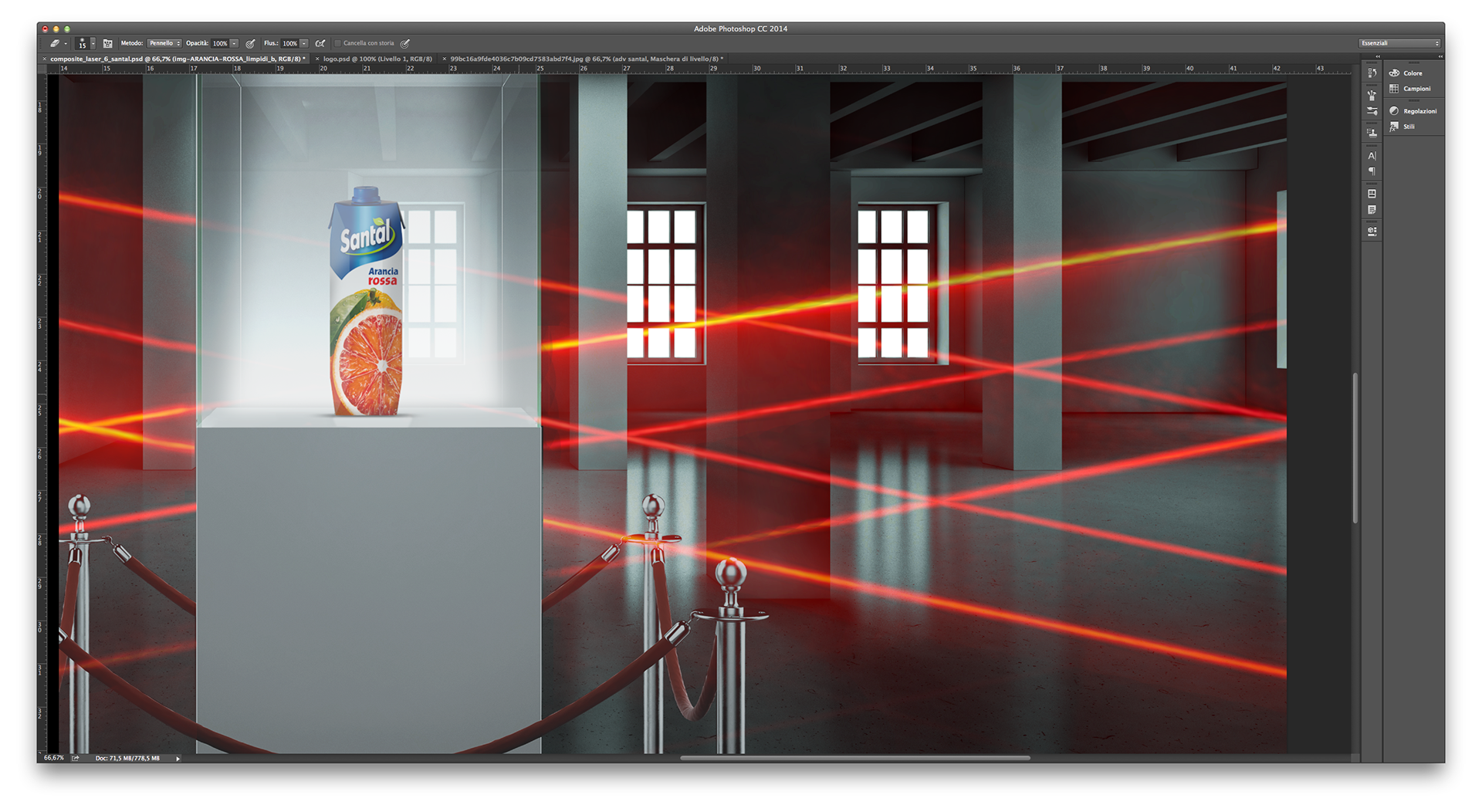This screenshot has height=812, width=1482.
Task: Open the Doc size status bar arrow
Action: pyautogui.click(x=178, y=758)
